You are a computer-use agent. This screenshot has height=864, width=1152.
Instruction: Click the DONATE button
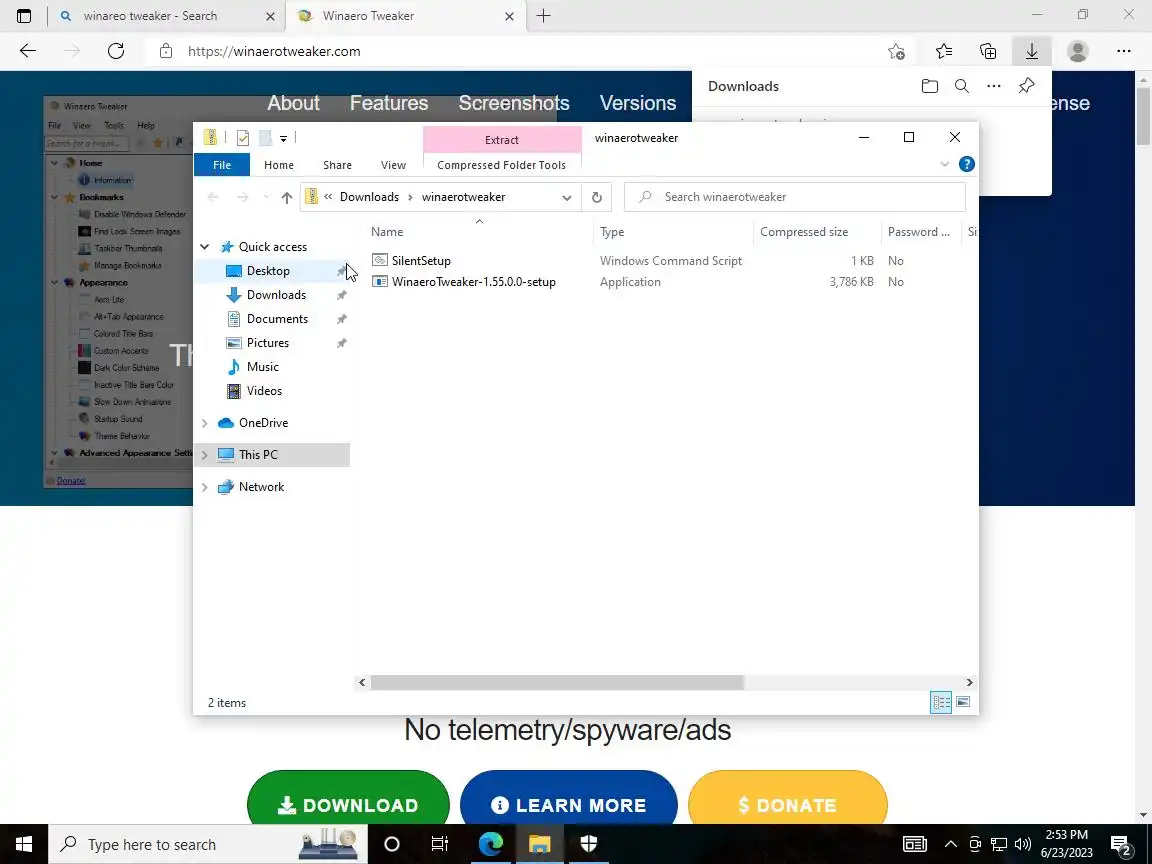point(788,804)
